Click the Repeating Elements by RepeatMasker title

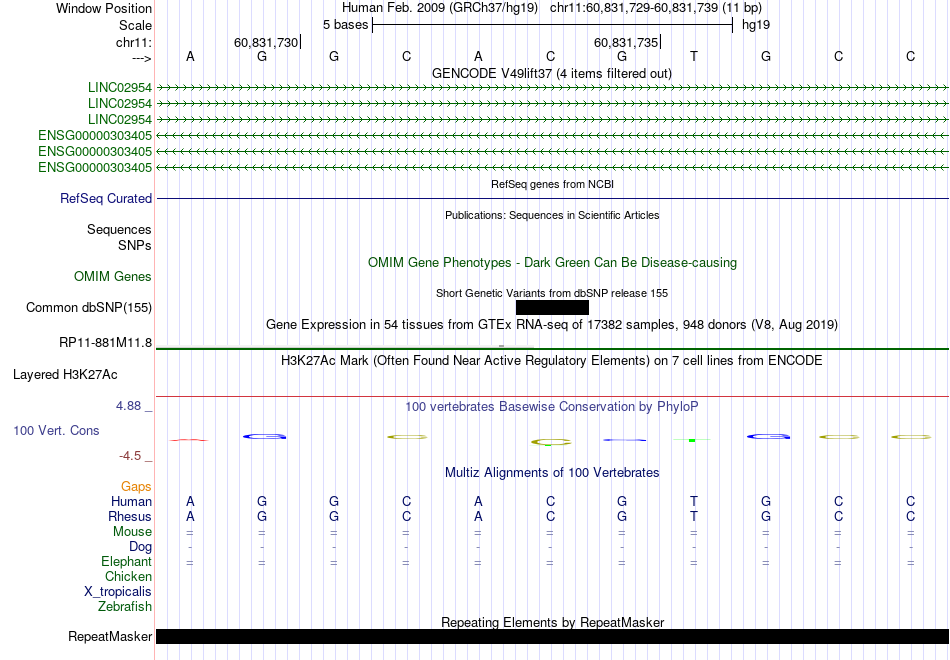[552, 622]
